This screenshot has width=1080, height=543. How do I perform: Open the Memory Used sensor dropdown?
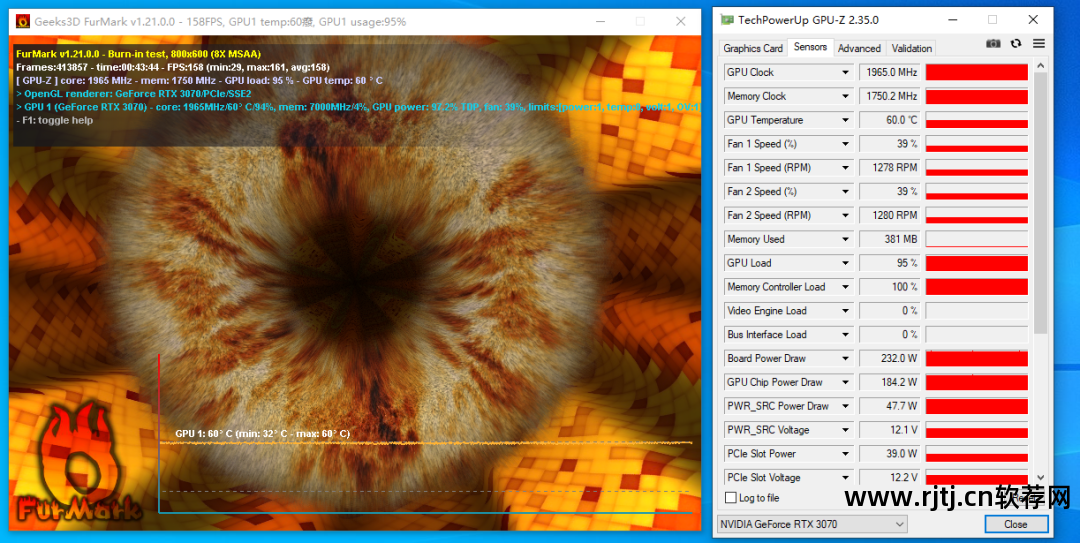(x=845, y=239)
